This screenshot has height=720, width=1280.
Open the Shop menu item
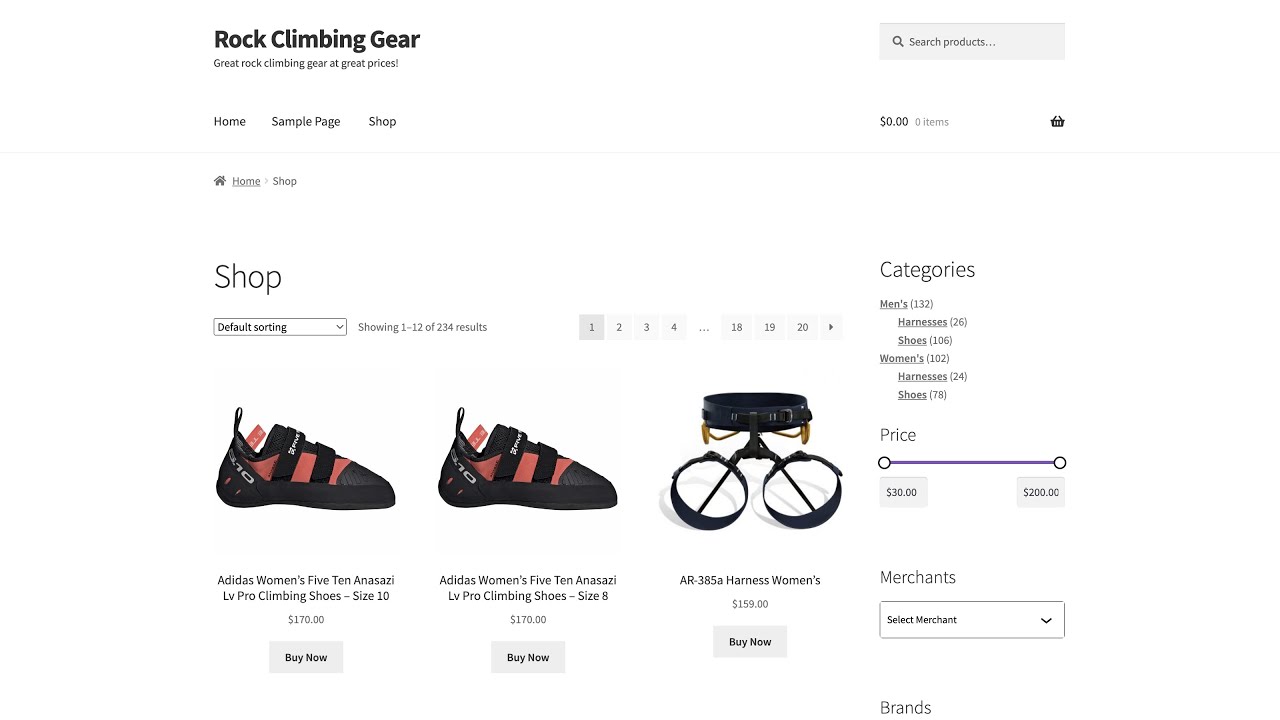382,121
